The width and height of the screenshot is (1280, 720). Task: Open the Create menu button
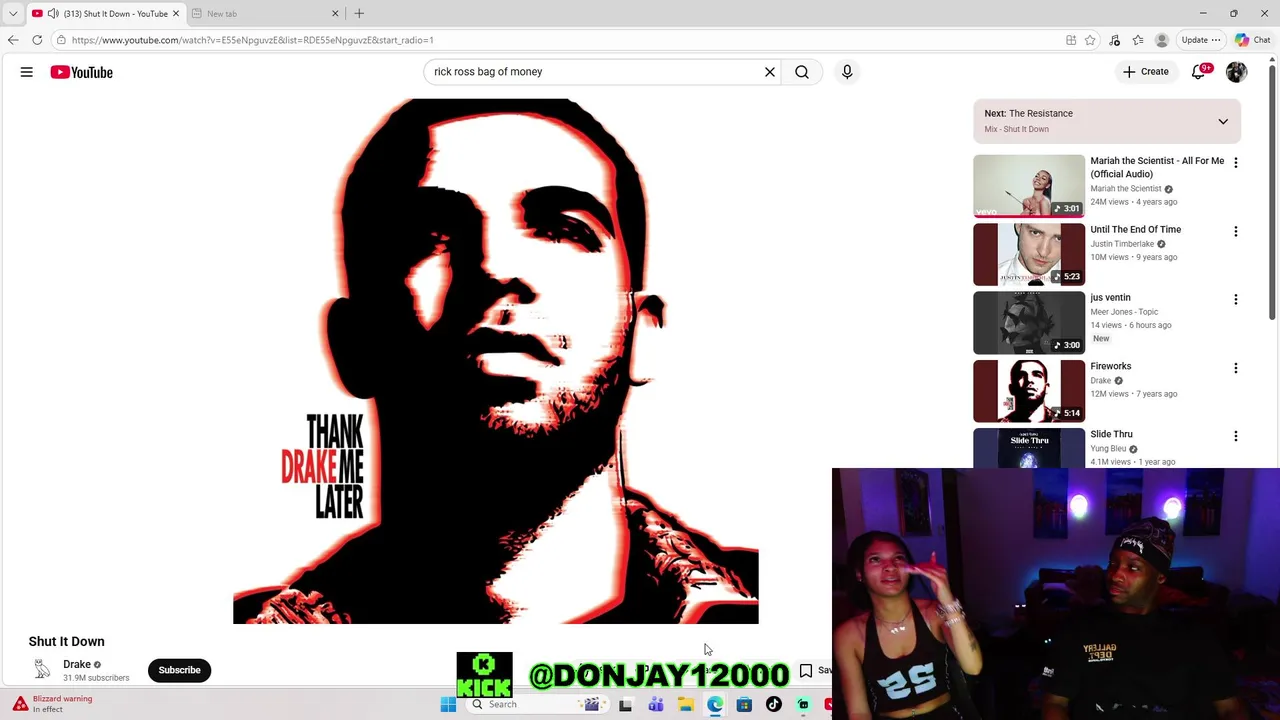pyautogui.click(x=1146, y=72)
